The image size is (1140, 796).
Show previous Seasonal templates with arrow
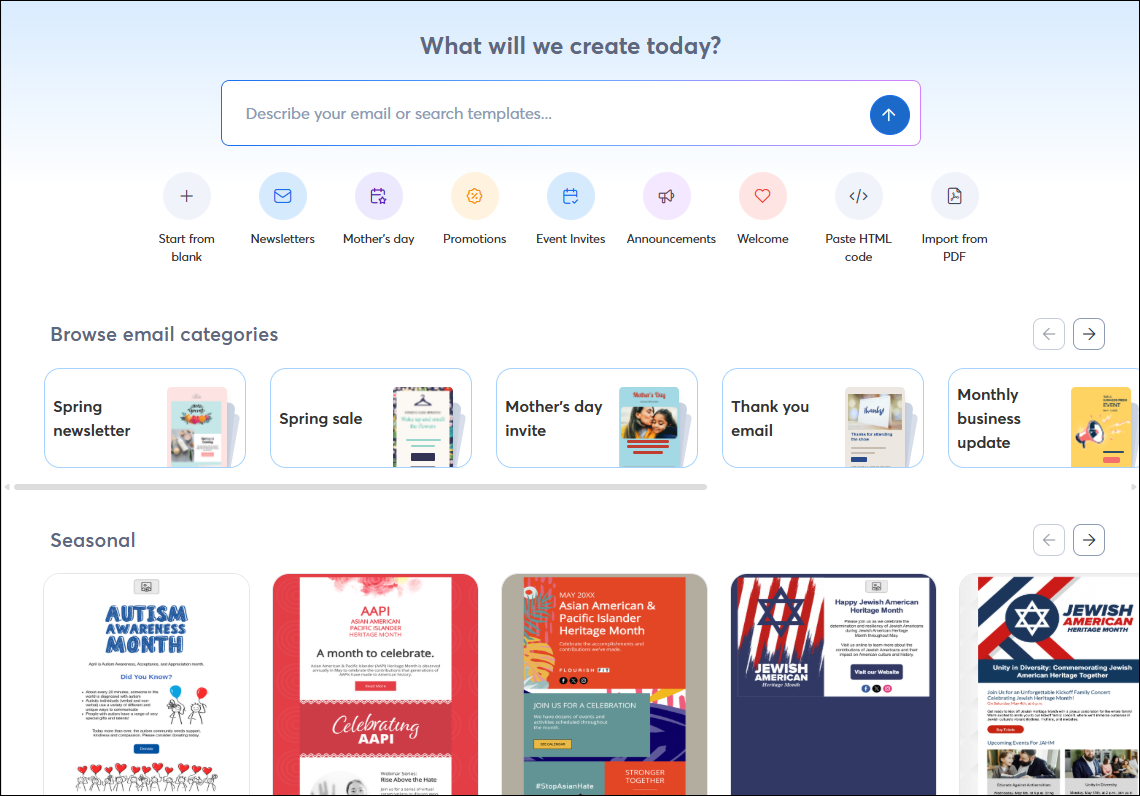coord(1049,540)
